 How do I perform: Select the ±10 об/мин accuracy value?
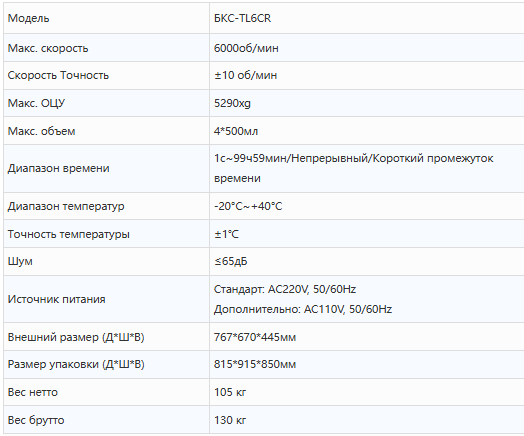coord(245,75)
